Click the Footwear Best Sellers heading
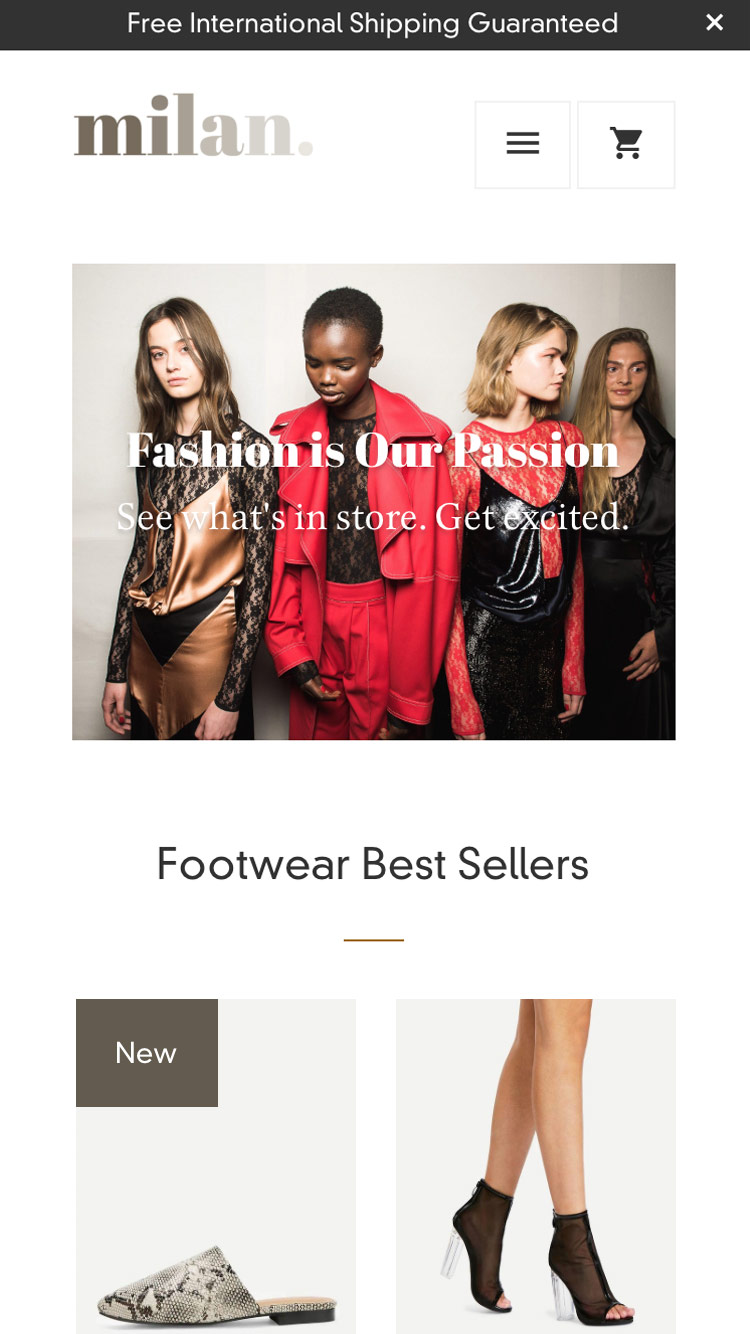 (373, 864)
